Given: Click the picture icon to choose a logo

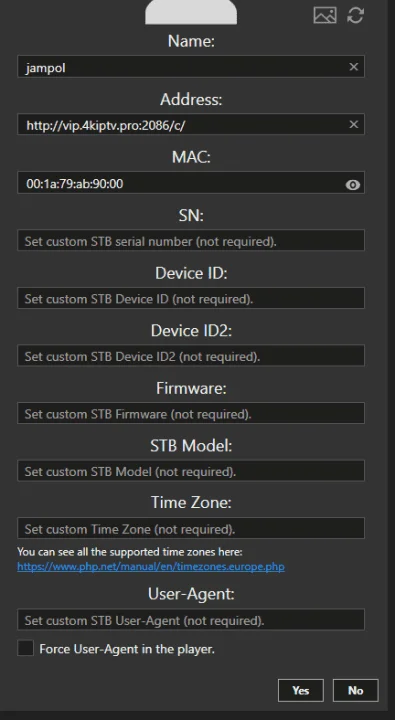Looking at the screenshot, I should (x=325, y=15).
